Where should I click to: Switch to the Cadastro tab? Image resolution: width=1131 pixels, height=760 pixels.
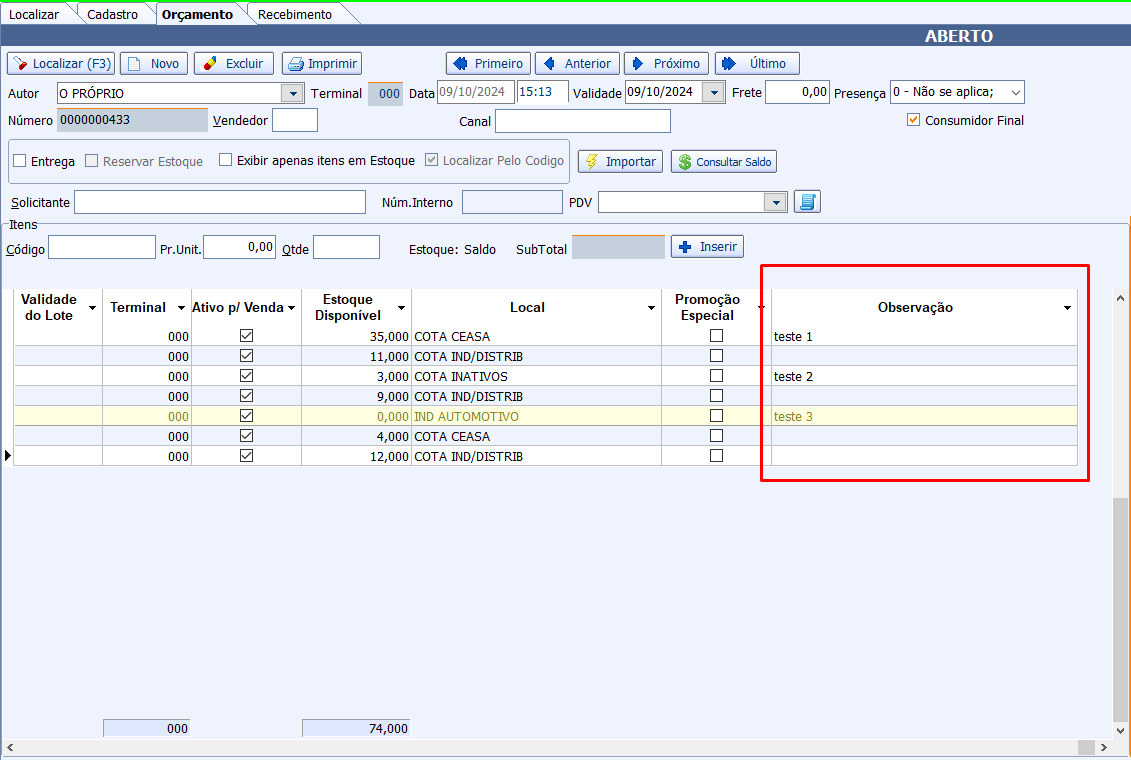[112, 14]
